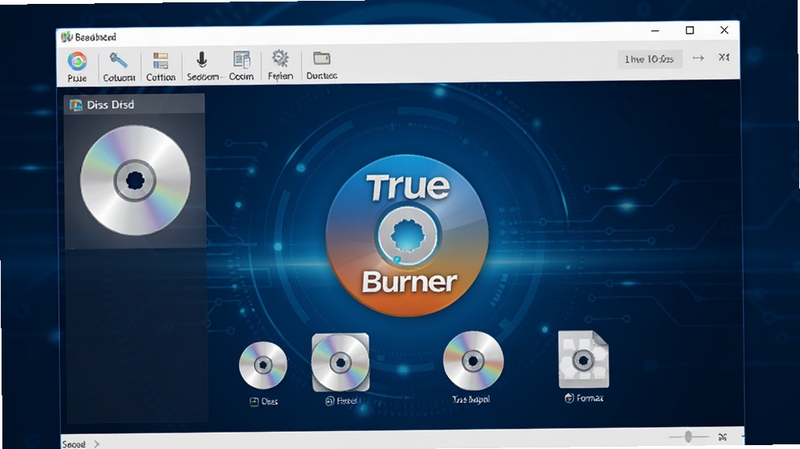Click the right arrow in the toolbar
Image resolution: width=800 pixels, height=449 pixels.
pos(698,58)
